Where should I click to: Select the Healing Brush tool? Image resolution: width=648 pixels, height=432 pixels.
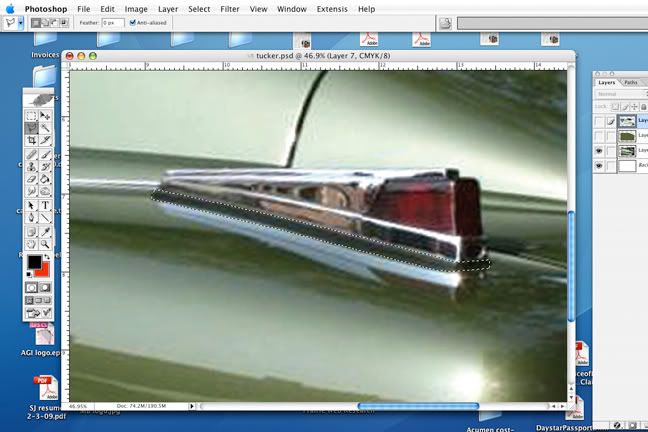point(32,155)
